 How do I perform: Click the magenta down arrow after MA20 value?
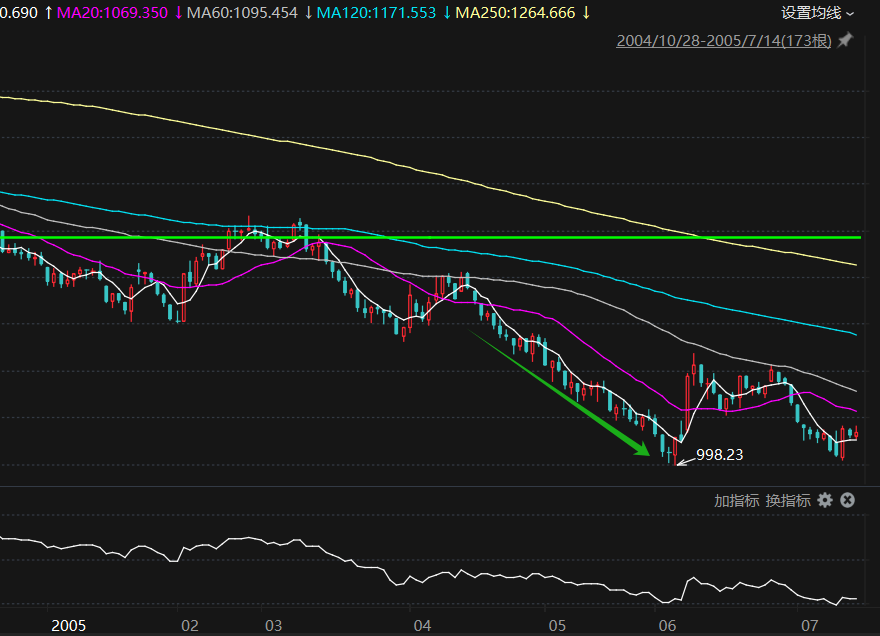178,13
